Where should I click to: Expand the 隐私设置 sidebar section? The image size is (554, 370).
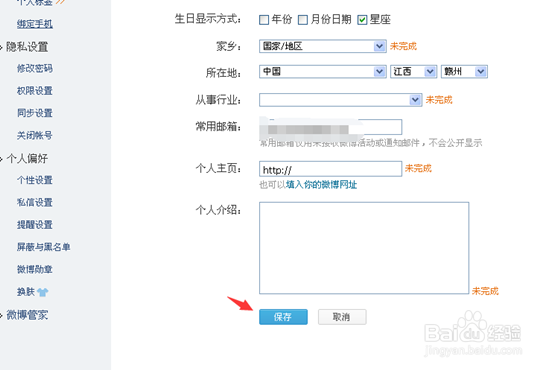tap(27, 47)
